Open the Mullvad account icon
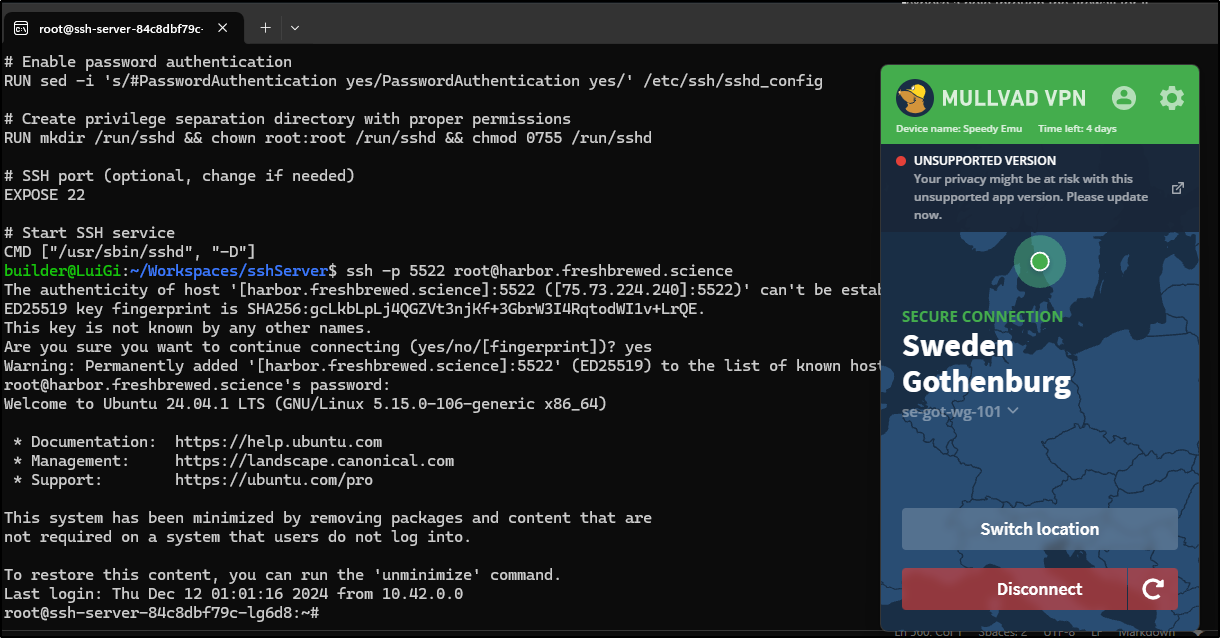The height and width of the screenshot is (638, 1220). tap(1124, 98)
